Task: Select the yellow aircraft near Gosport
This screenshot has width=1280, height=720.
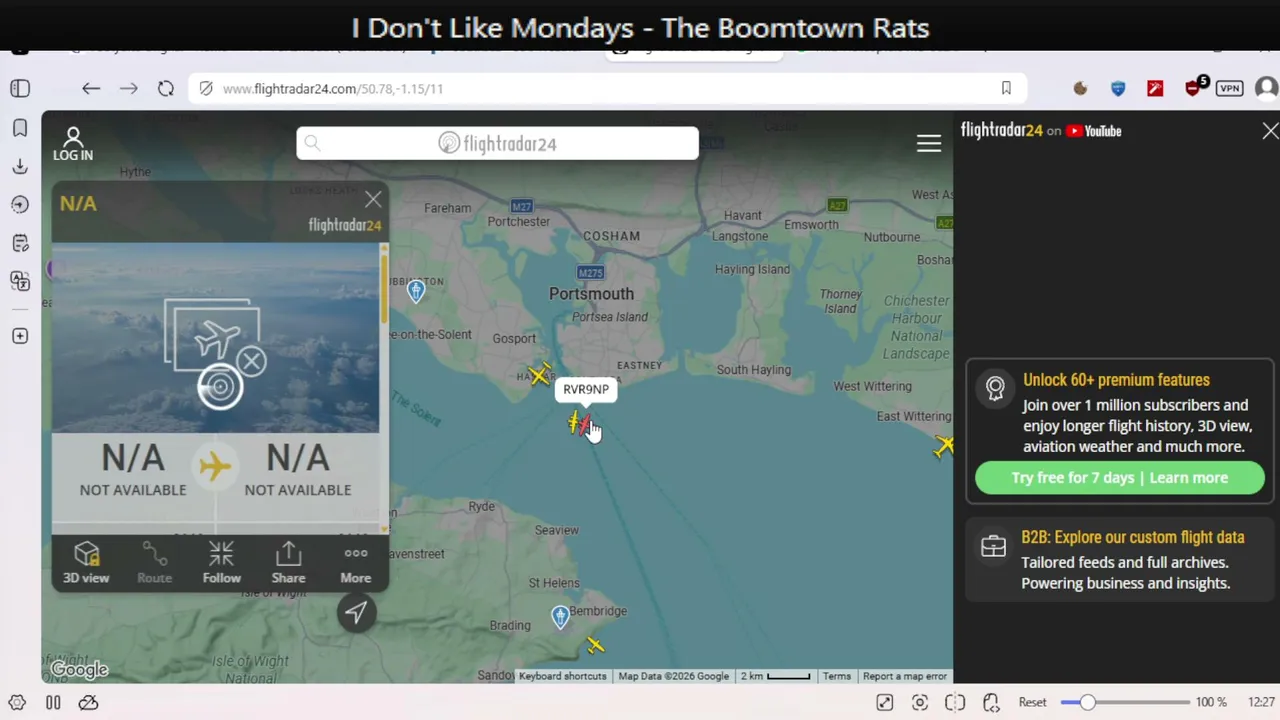Action: click(541, 375)
